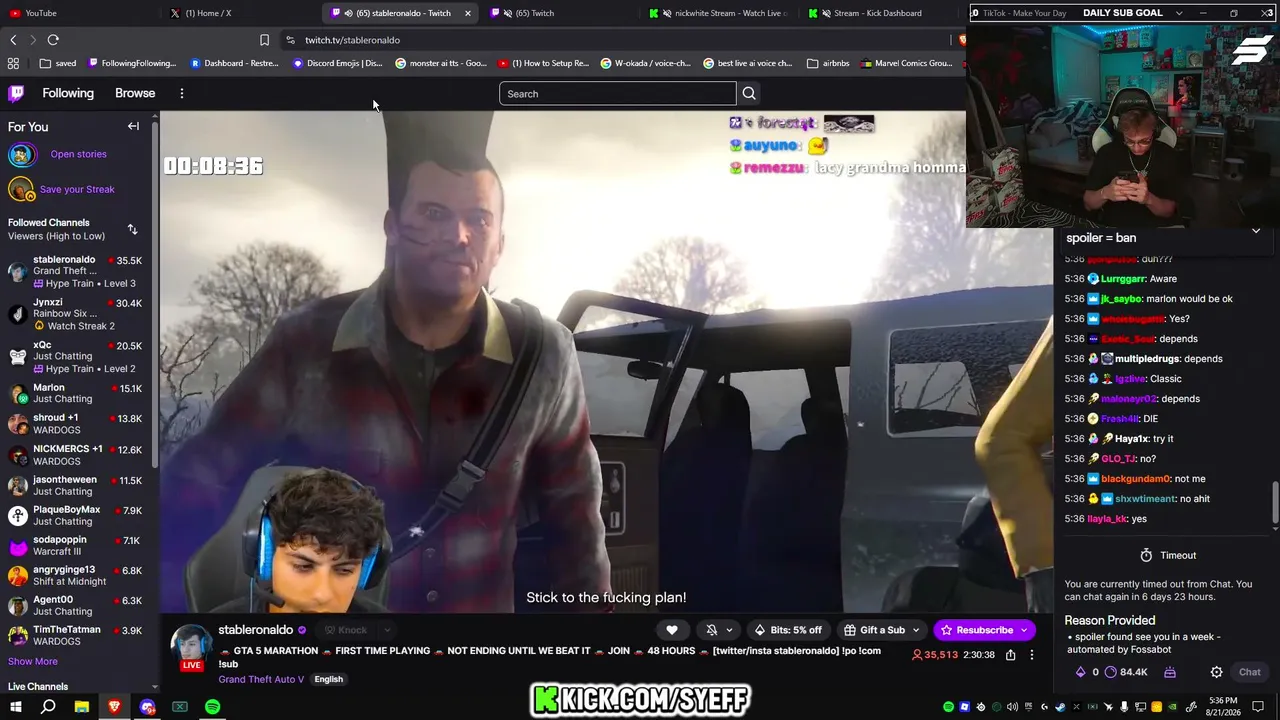The height and width of the screenshot is (720, 1280).
Task: Open Windows taskbar search
Action: click(48, 707)
